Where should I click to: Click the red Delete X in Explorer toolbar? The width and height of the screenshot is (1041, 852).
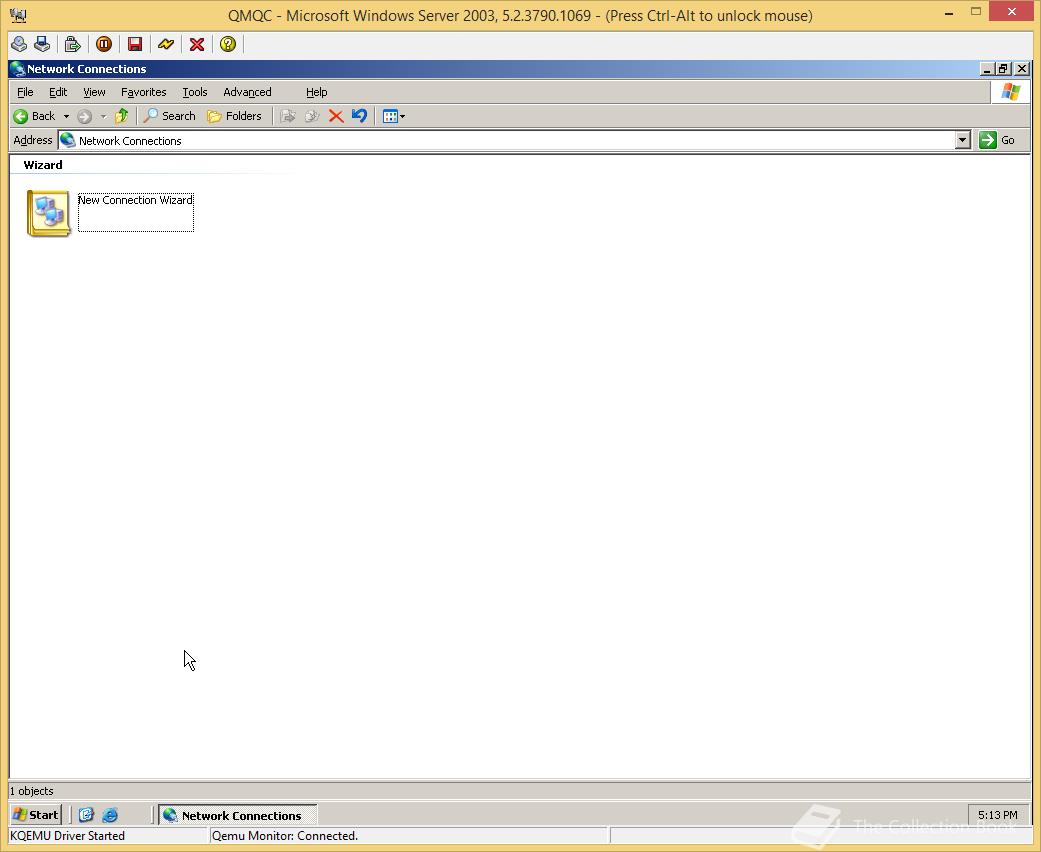[x=336, y=116]
